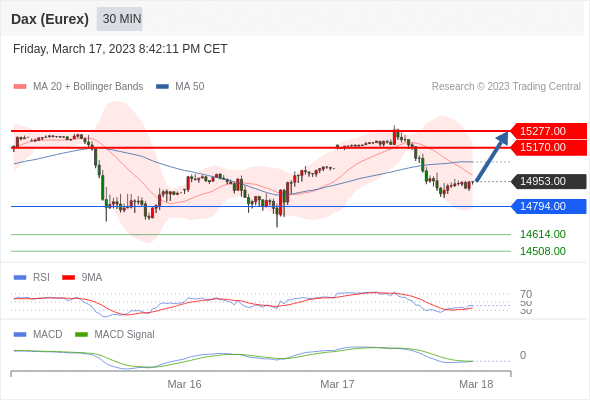Click the MA 50 blue legend swatch
The width and height of the screenshot is (590, 400).
tap(162, 87)
